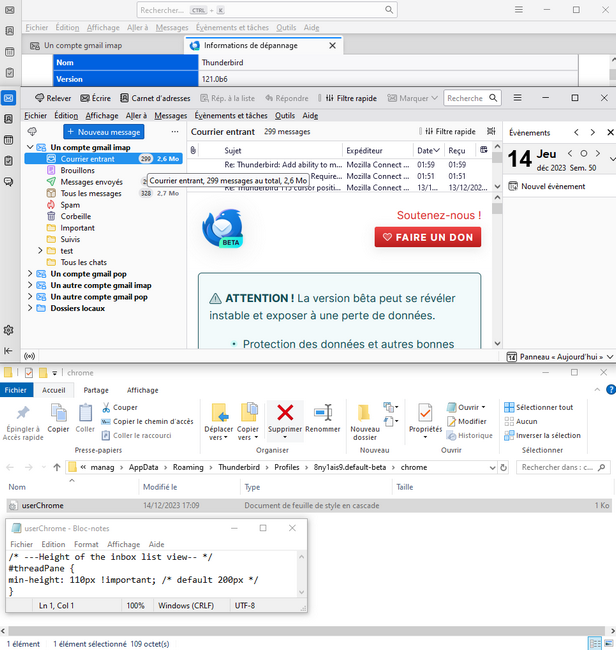Switch to the Partage ribbon tab in Explorer
Screen dimensions: 616x650
click(96, 390)
